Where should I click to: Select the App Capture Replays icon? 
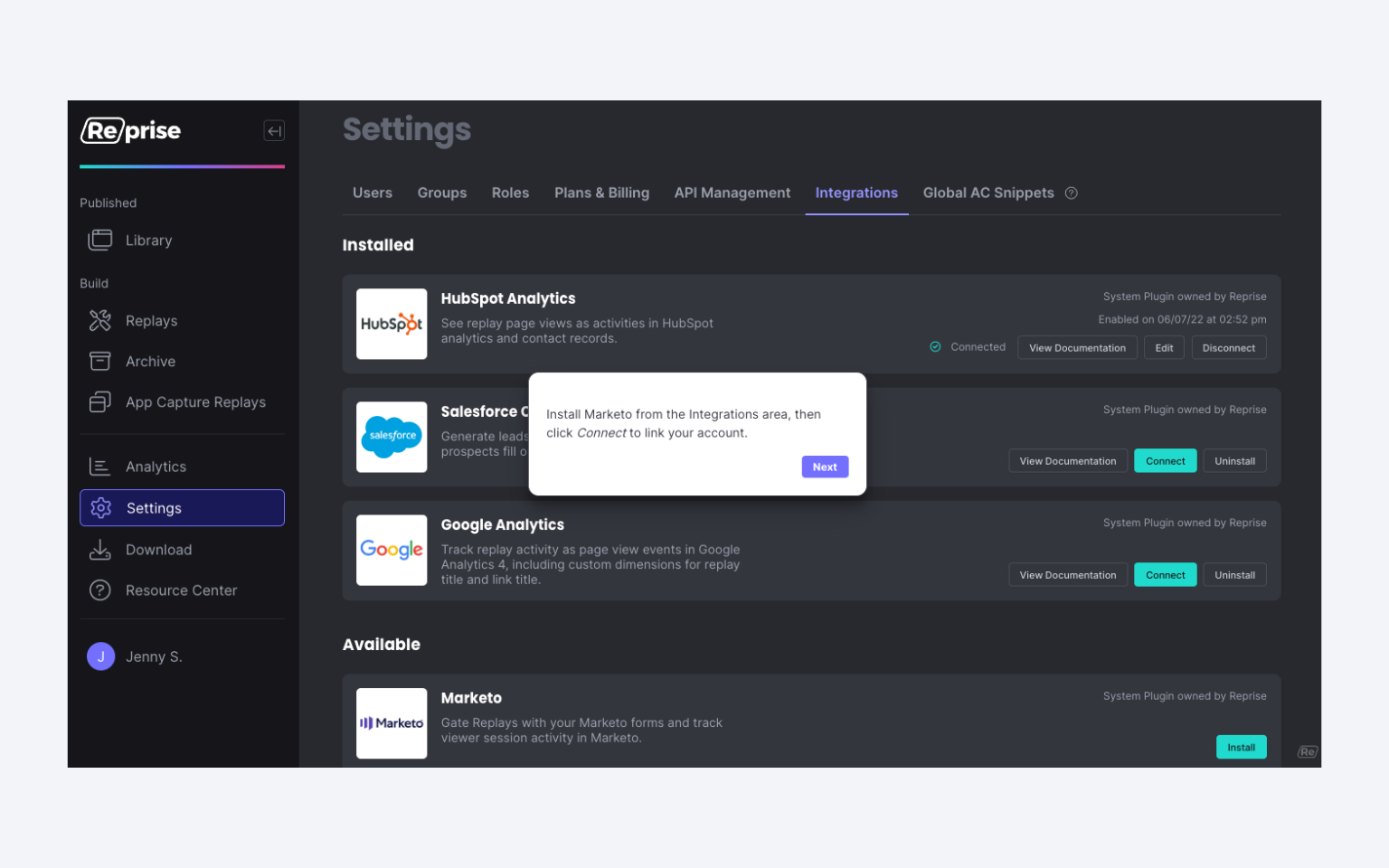(100, 402)
